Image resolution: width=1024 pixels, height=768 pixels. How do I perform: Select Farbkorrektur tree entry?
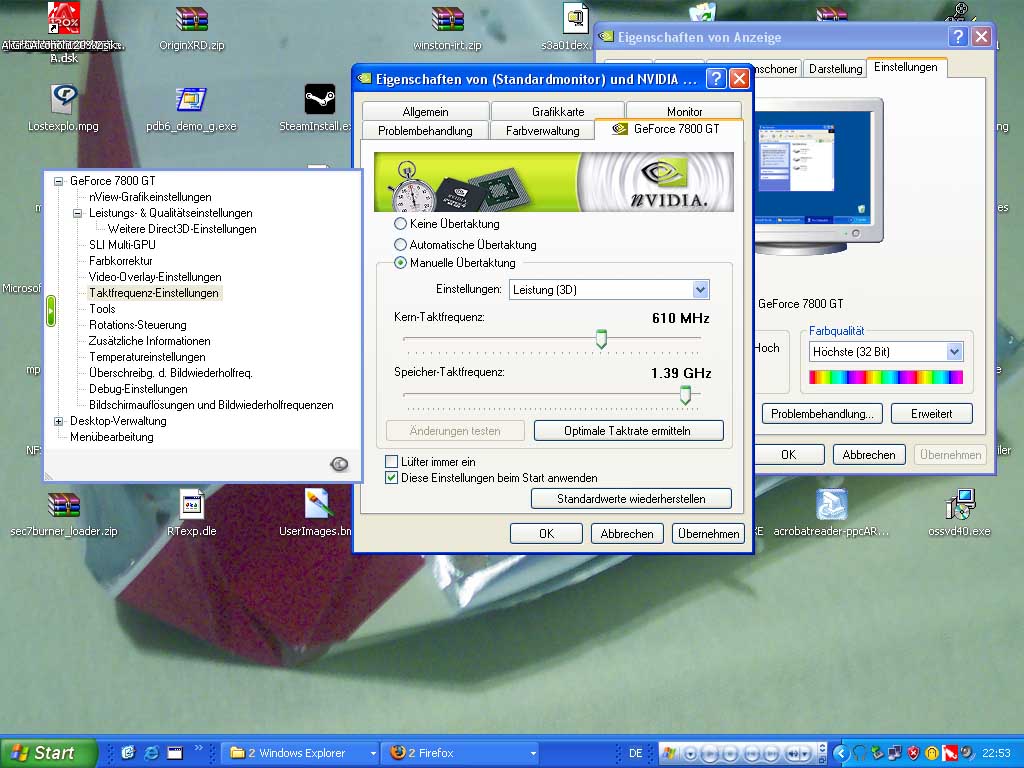coord(121,261)
